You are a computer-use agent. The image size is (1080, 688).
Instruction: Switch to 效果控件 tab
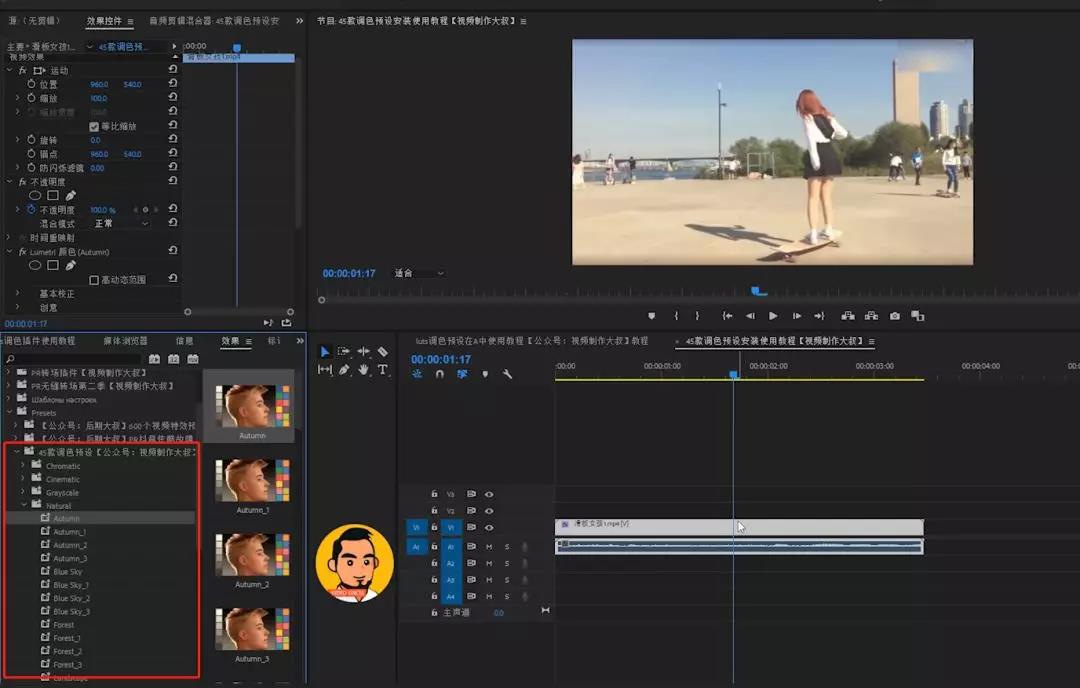pyautogui.click(x=104, y=21)
